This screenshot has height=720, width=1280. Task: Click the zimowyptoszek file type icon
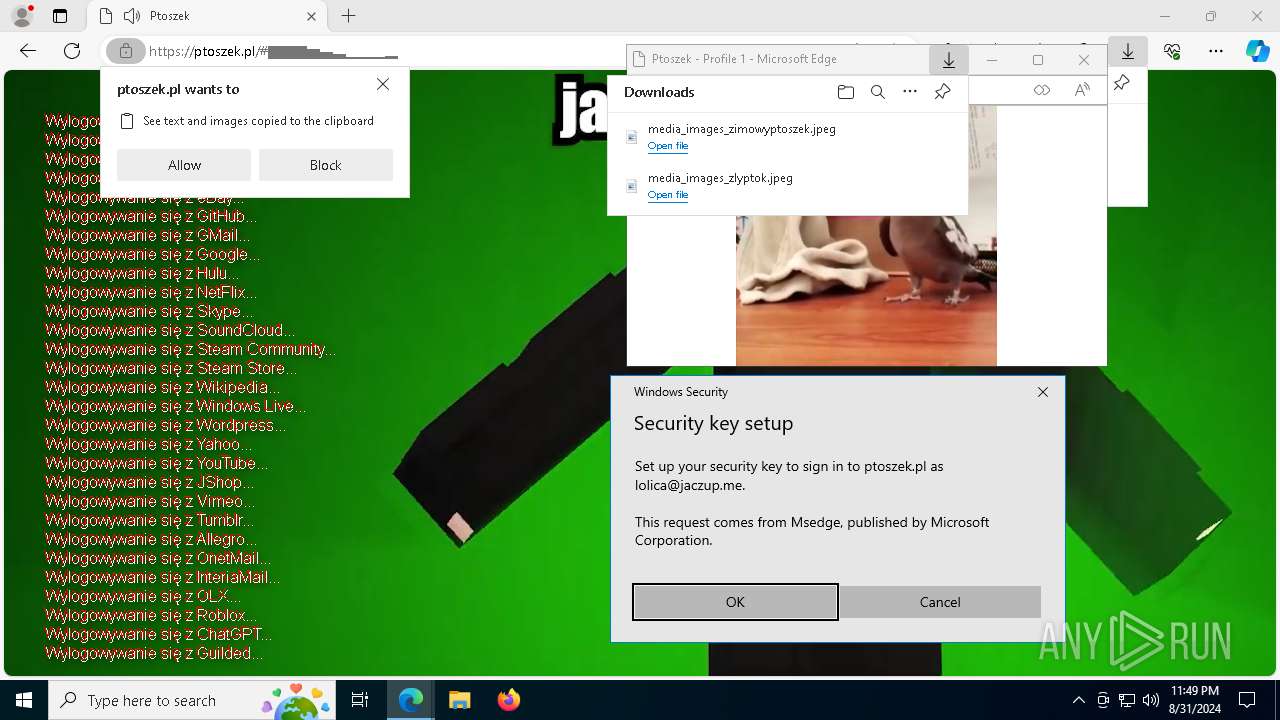(631, 137)
